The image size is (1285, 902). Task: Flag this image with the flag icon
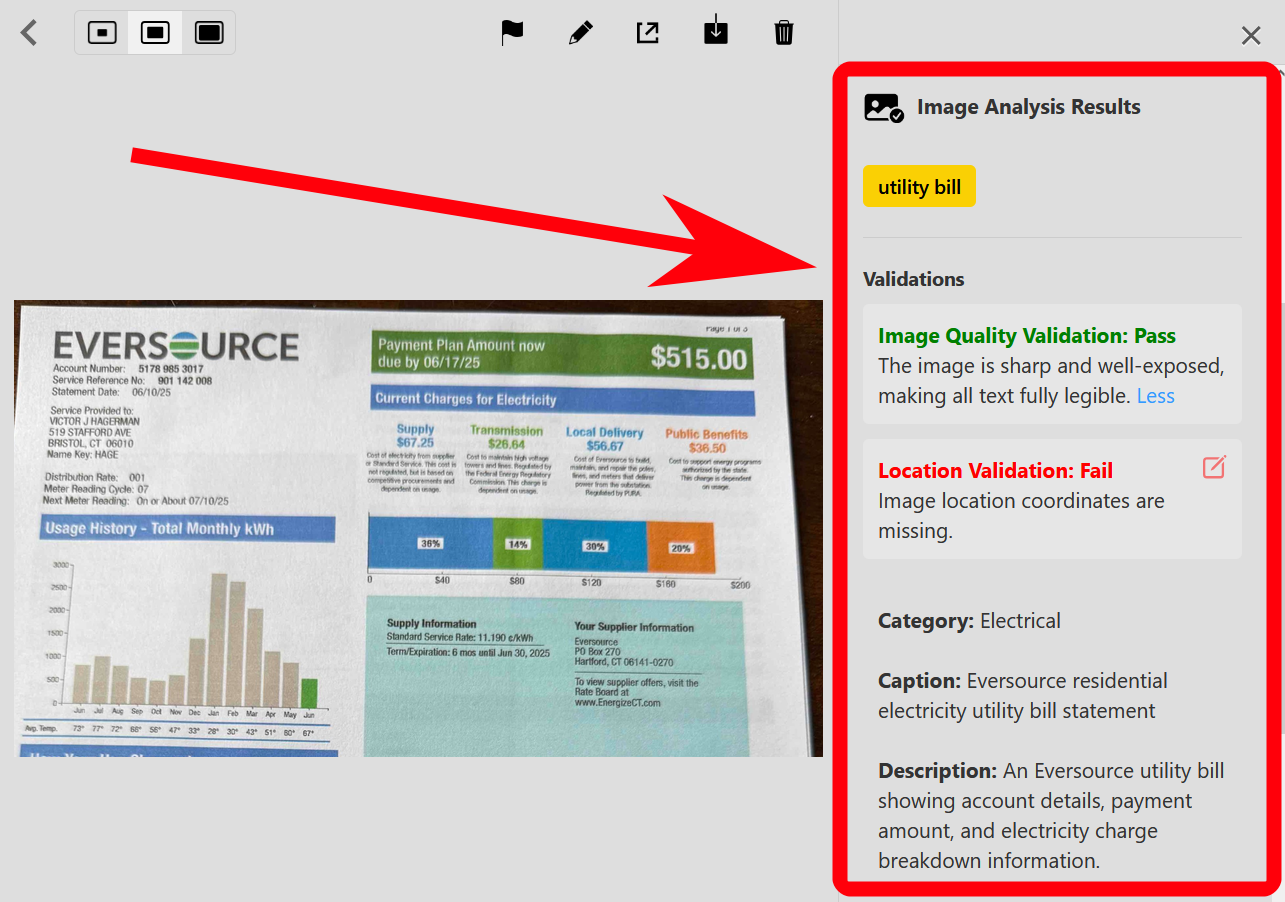[512, 33]
